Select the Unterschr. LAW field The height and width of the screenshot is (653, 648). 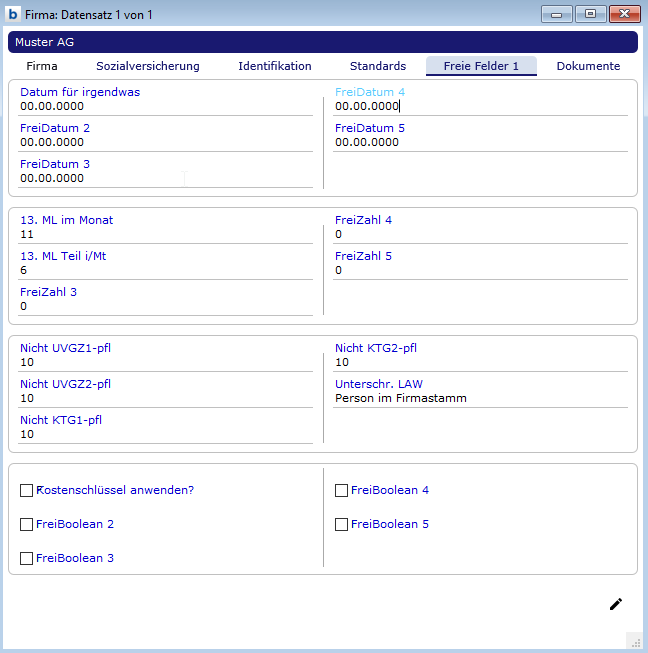pyautogui.click(x=480, y=398)
